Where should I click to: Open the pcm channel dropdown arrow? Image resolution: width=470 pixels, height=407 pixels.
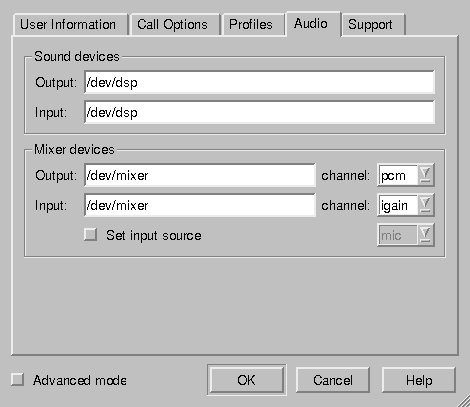click(426, 175)
